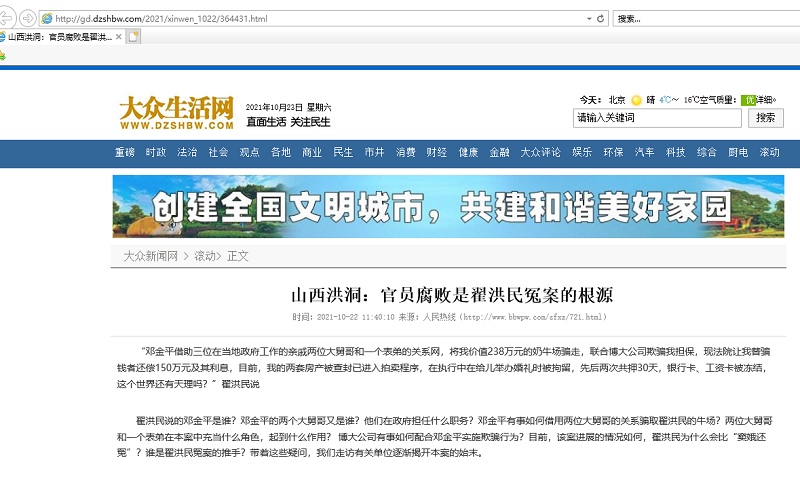Open the 时政 navigation menu item
Screen dimensions: 800x477
pyautogui.click(x=156, y=153)
